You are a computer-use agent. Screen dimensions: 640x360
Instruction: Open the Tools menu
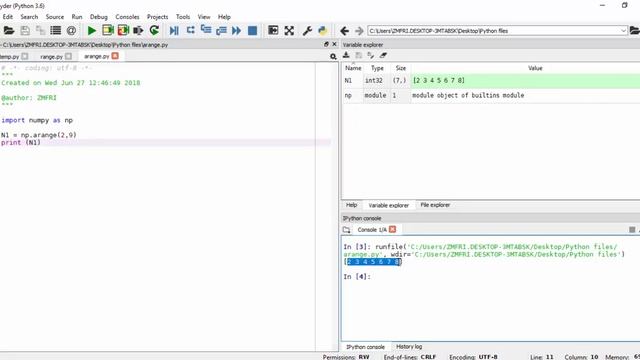pos(183,17)
